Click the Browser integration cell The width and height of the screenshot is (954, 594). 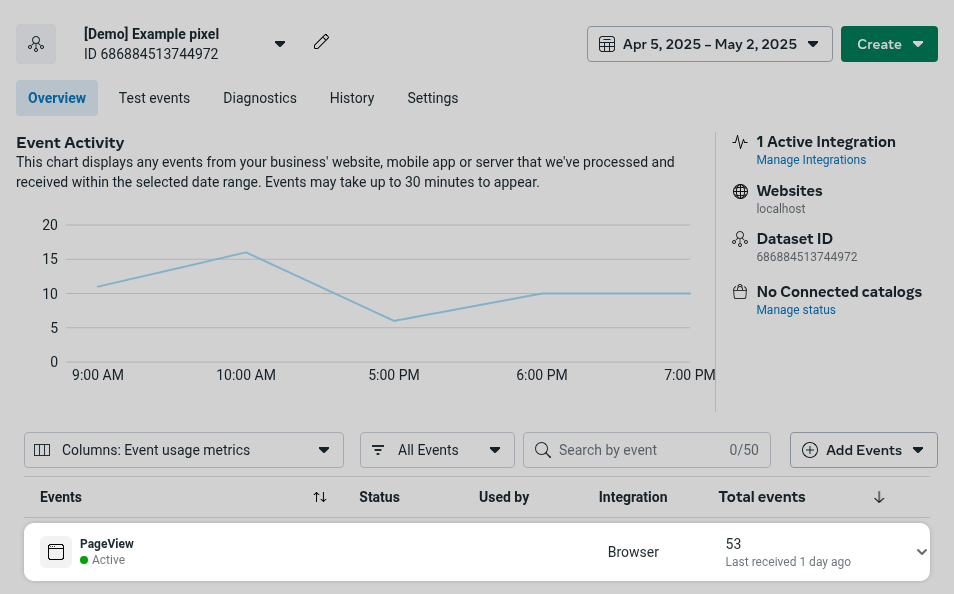(x=633, y=552)
